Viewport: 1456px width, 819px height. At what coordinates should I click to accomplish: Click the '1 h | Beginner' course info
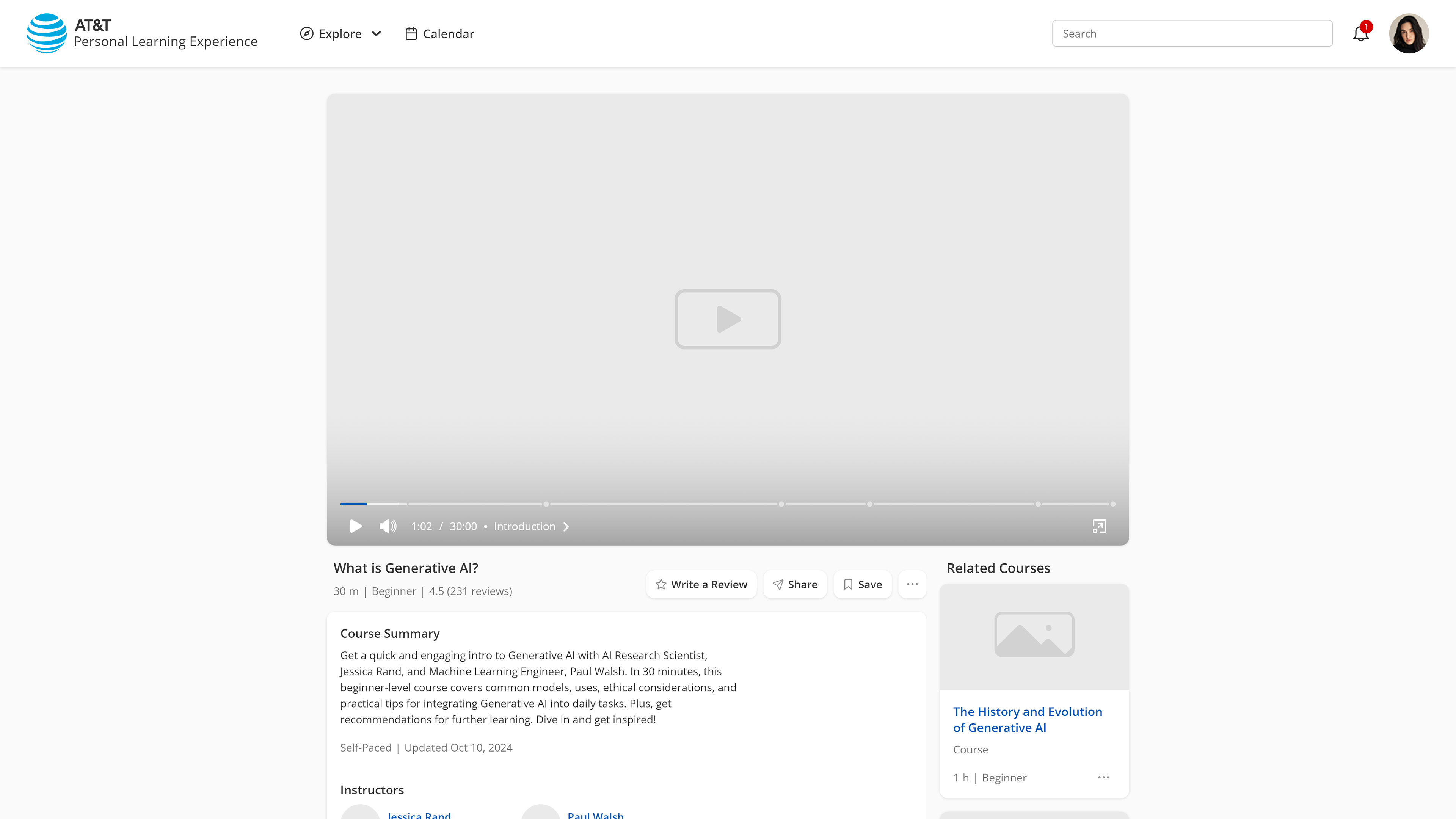[990, 778]
